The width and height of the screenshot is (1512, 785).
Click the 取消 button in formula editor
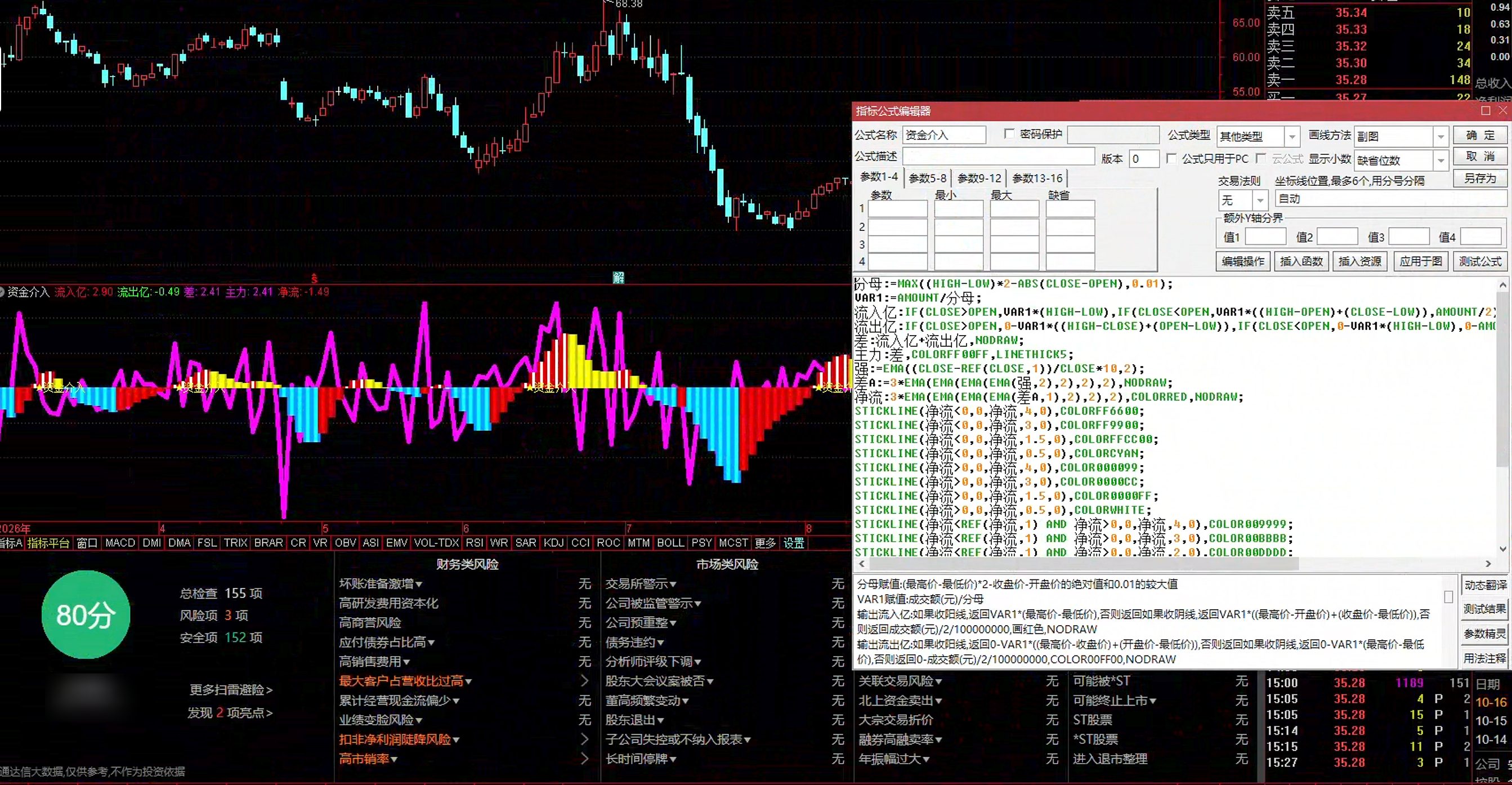click(1480, 156)
